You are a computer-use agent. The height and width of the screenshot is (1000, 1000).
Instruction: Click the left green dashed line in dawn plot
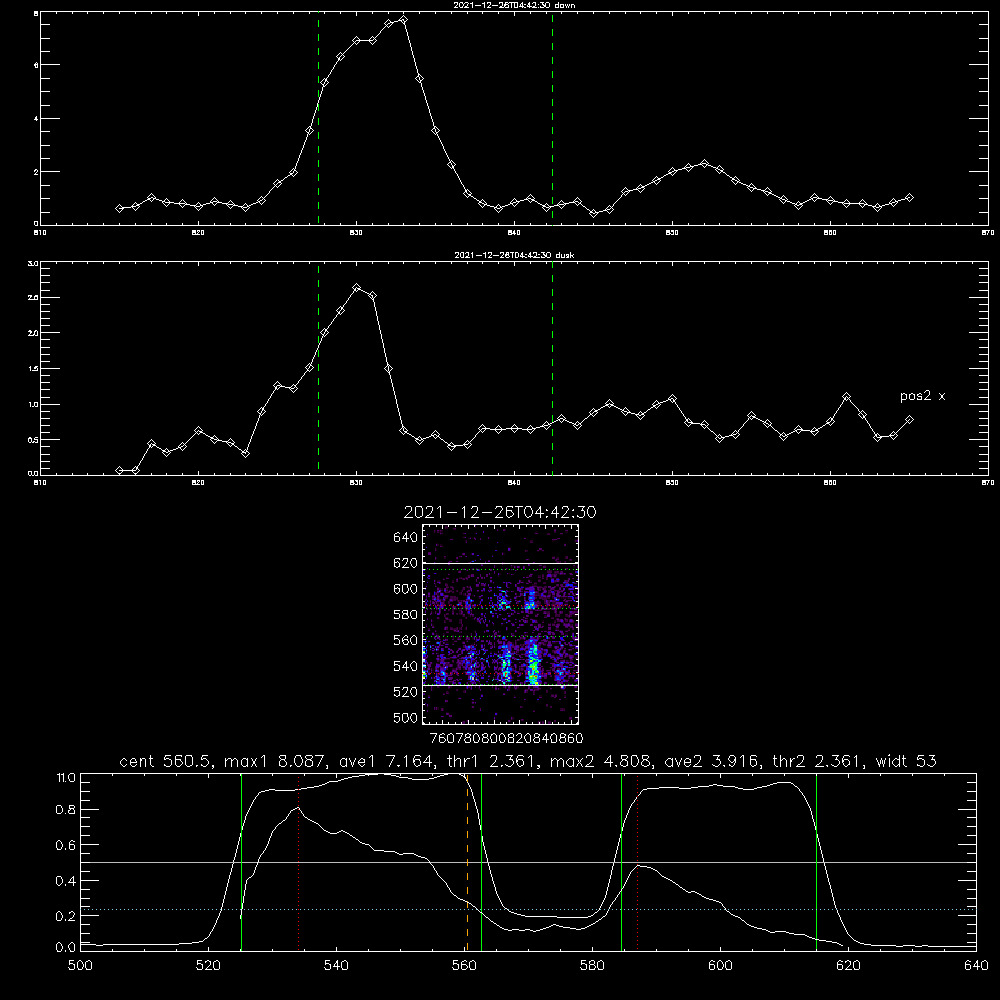click(x=318, y=119)
